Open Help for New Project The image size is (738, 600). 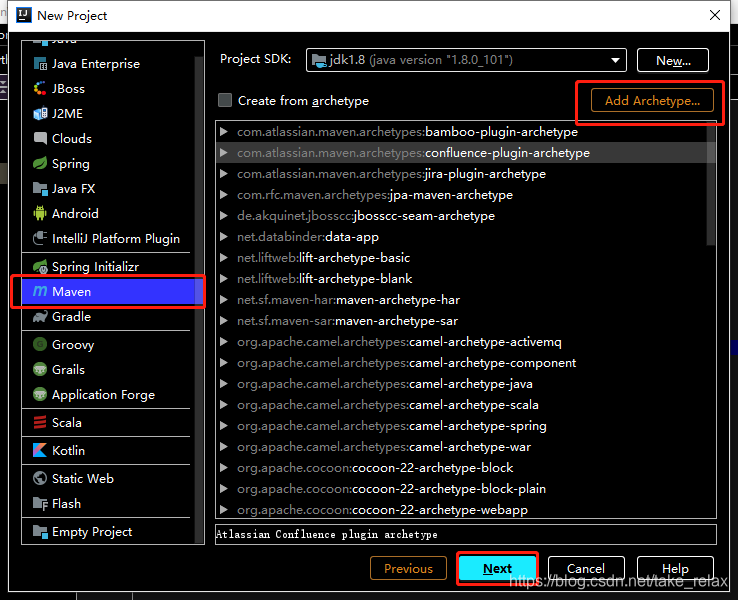(x=675, y=568)
